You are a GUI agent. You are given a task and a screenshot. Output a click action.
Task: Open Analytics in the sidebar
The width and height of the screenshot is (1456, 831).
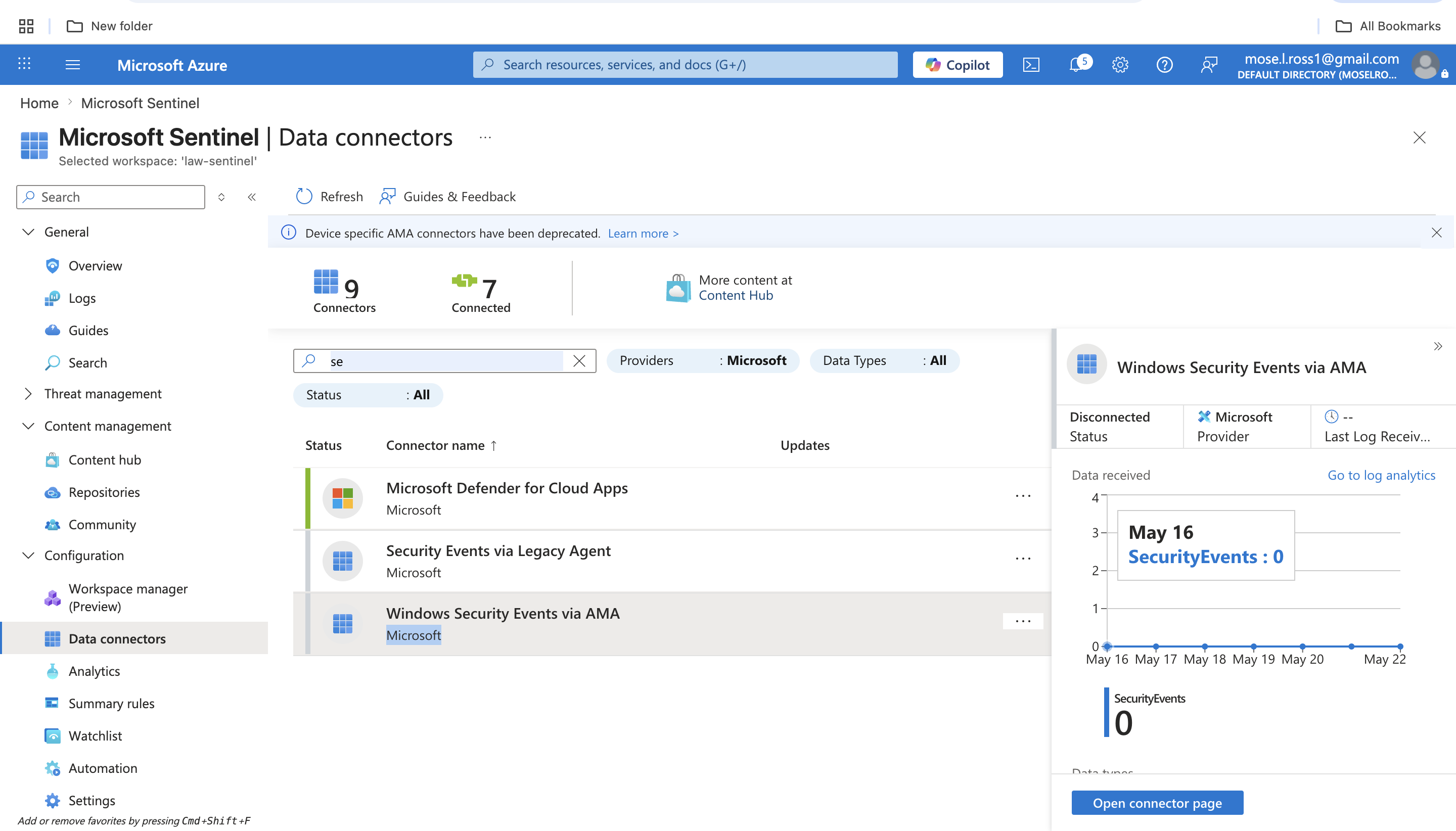pyautogui.click(x=94, y=671)
